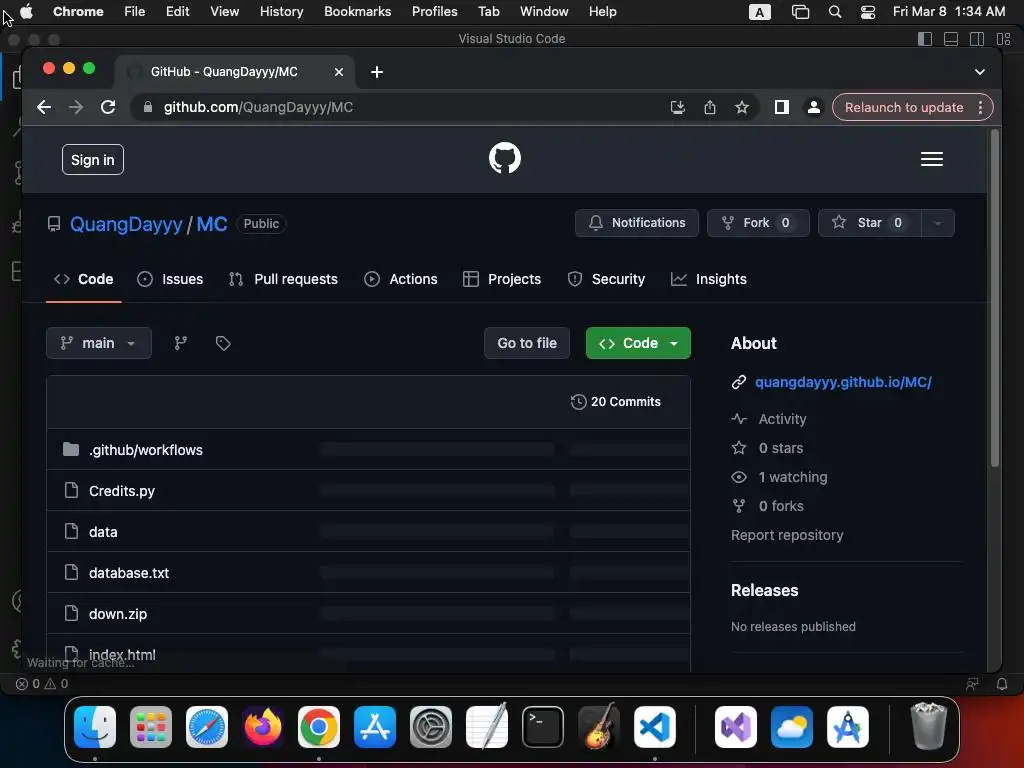Toggle VS Code secondary sidebar layout icon
Viewport: 1024px width, 768px height.
(977, 39)
